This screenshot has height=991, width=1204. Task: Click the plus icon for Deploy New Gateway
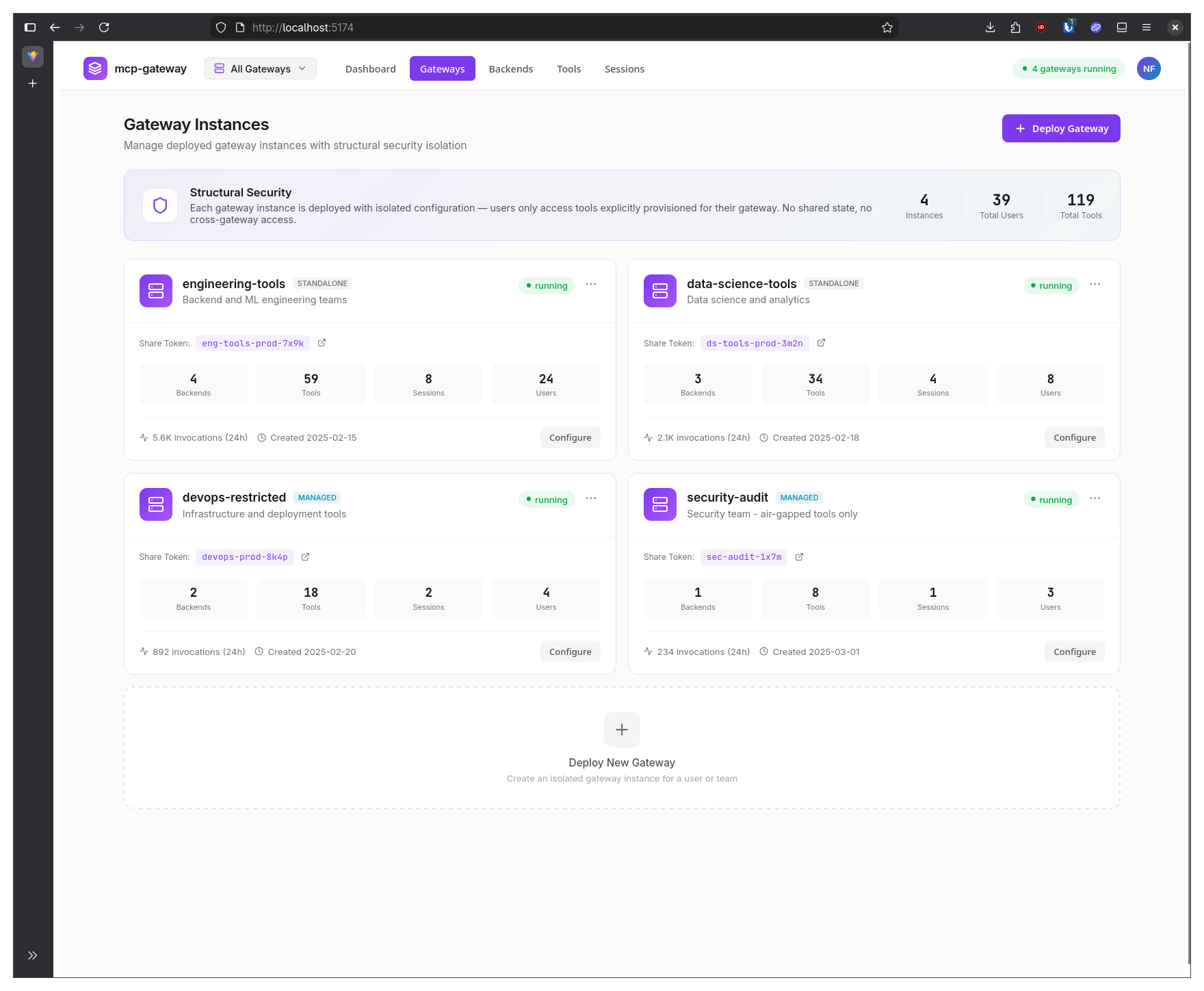pyautogui.click(x=622, y=730)
